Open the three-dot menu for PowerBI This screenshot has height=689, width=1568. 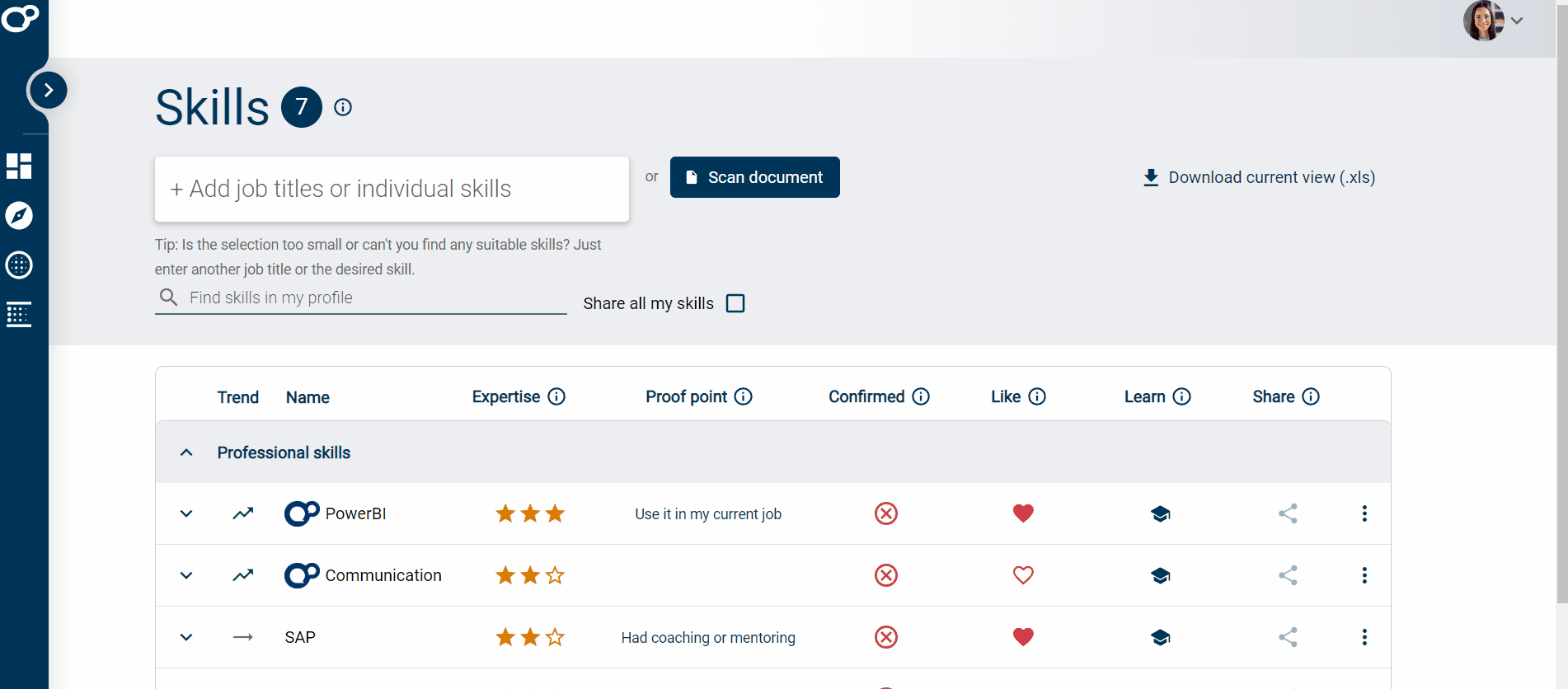[x=1364, y=513]
